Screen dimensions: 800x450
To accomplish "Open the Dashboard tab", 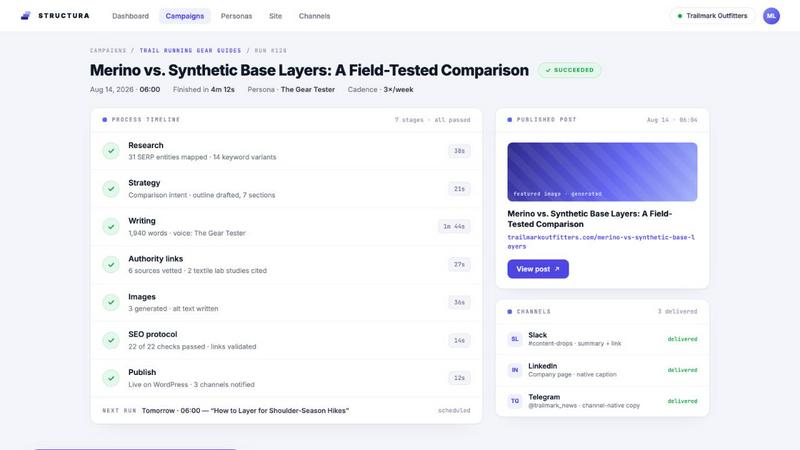I will tap(131, 16).
